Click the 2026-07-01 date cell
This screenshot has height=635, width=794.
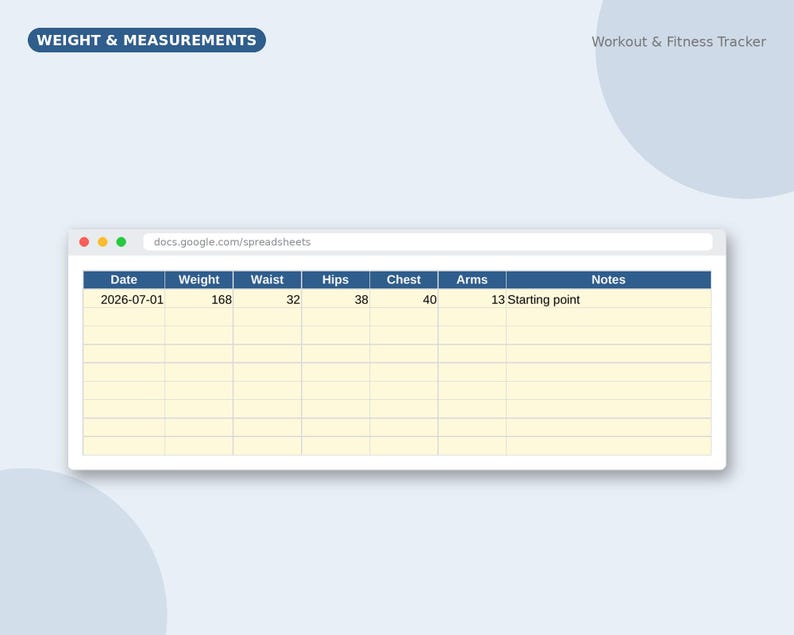click(x=124, y=299)
